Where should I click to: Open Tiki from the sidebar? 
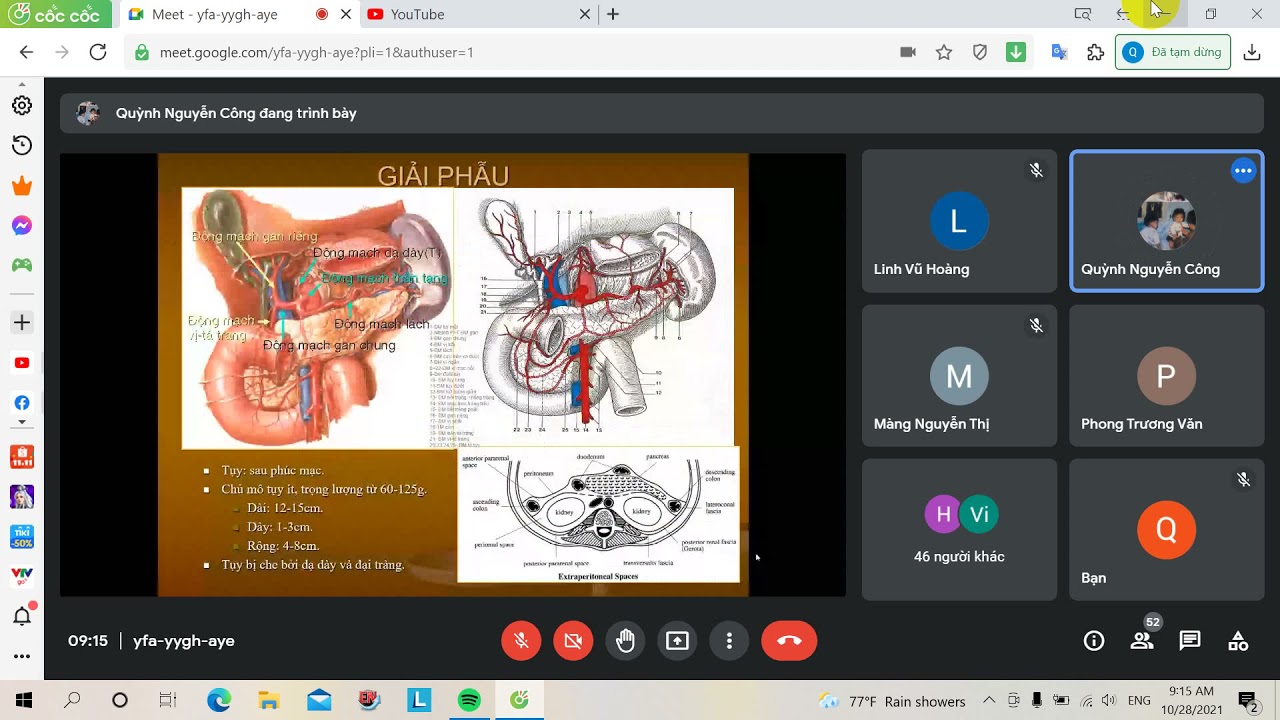point(22,537)
